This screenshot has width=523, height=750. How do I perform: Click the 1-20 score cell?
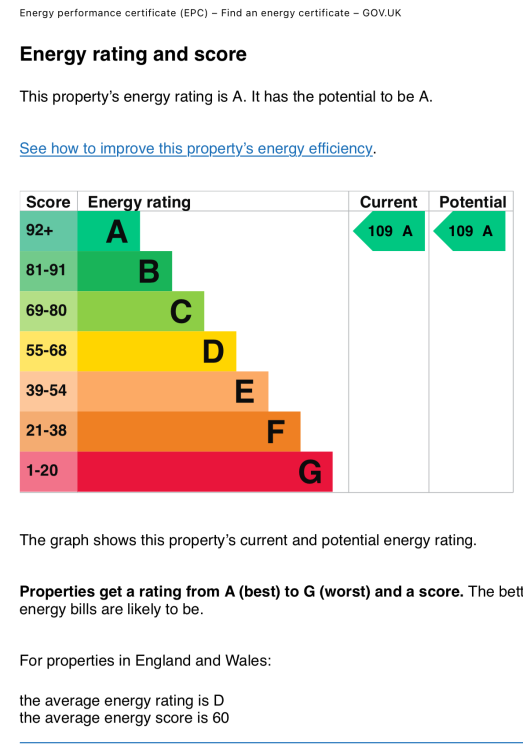point(48,472)
